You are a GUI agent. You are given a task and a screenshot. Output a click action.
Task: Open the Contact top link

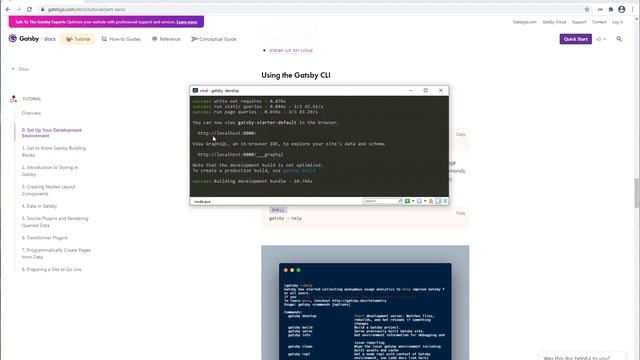[599, 22]
